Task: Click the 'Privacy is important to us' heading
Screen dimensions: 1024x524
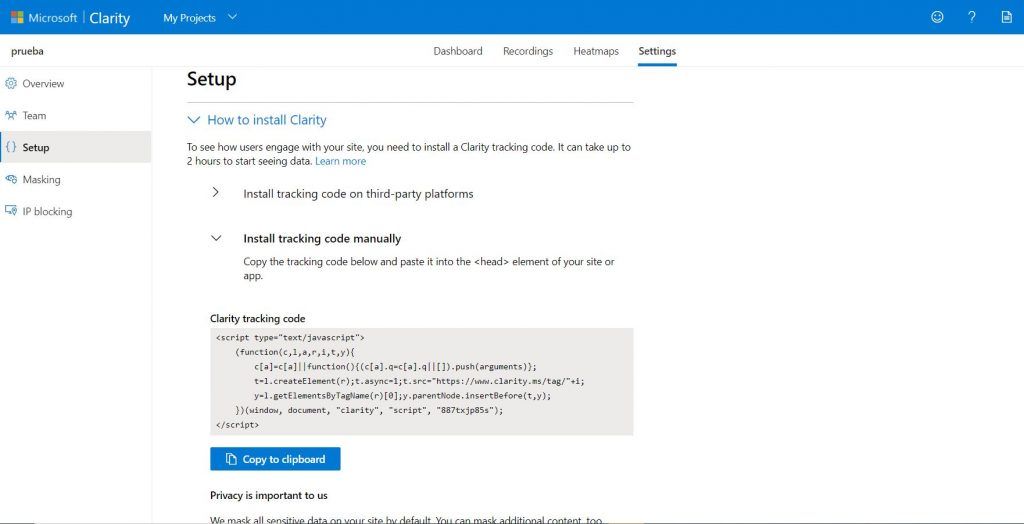Action: 269,495
